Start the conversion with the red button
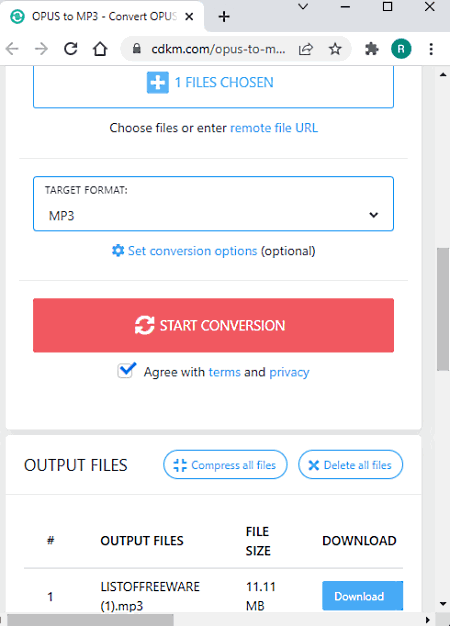The height and width of the screenshot is (626, 450). [214, 325]
